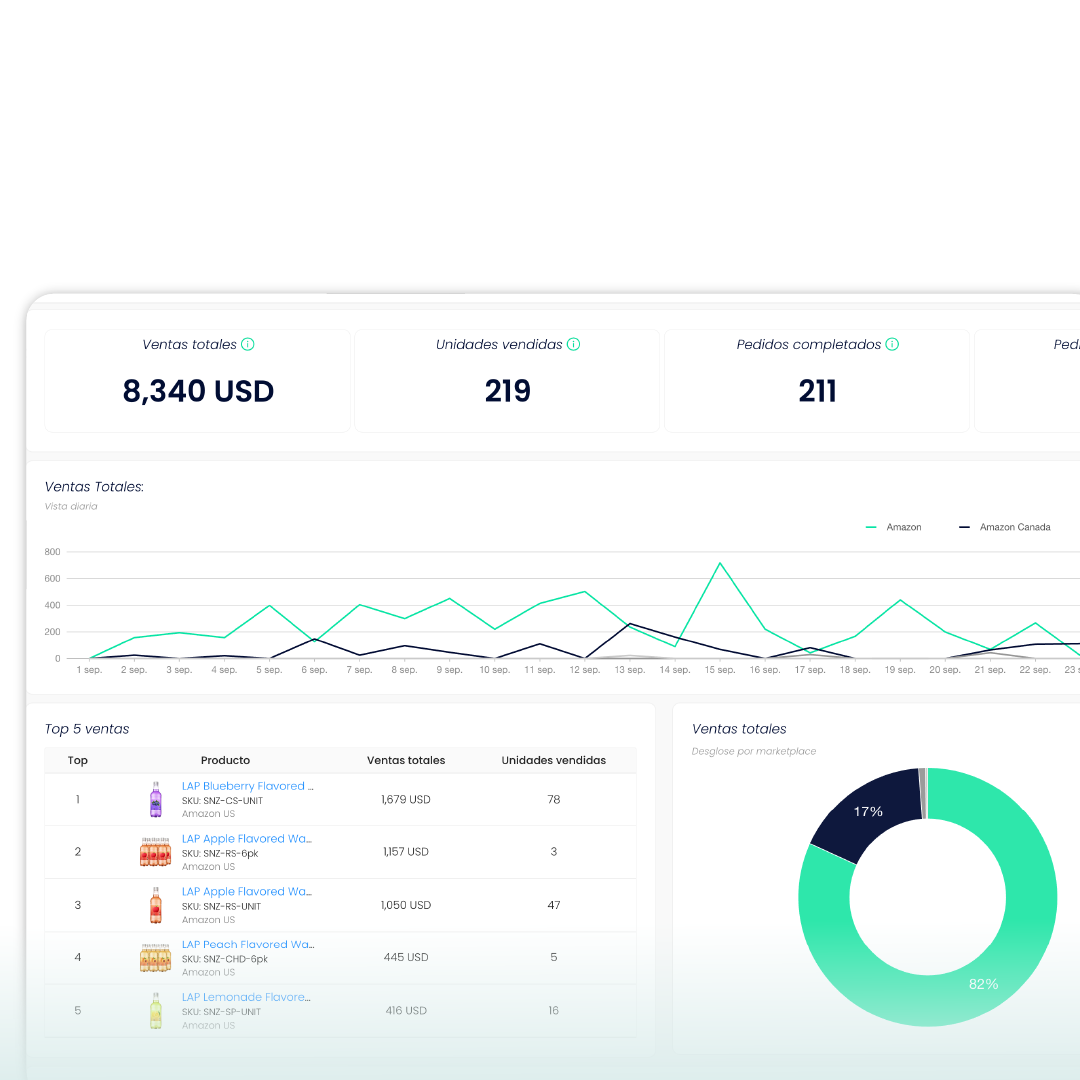Click 416 USD sales cell
The height and width of the screenshot is (1080, 1080).
[x=406, y=1010]
